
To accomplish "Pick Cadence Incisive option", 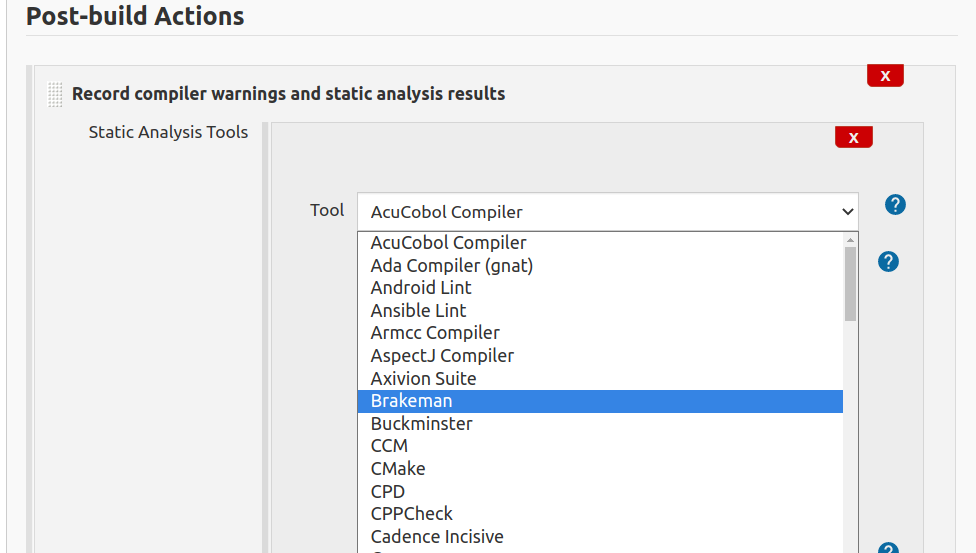I will pyautogui.click(x=600, y=537).
